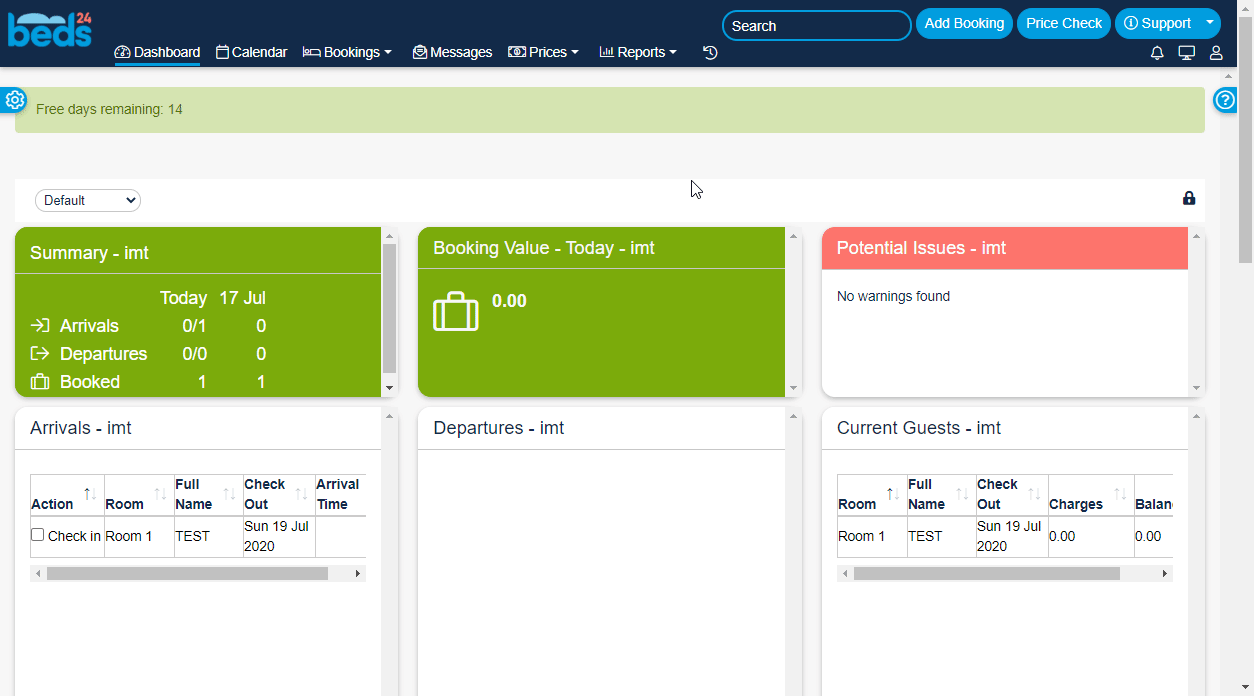
Task: Tick Check in checkbox for Room 1
Action: click(38, 535)
